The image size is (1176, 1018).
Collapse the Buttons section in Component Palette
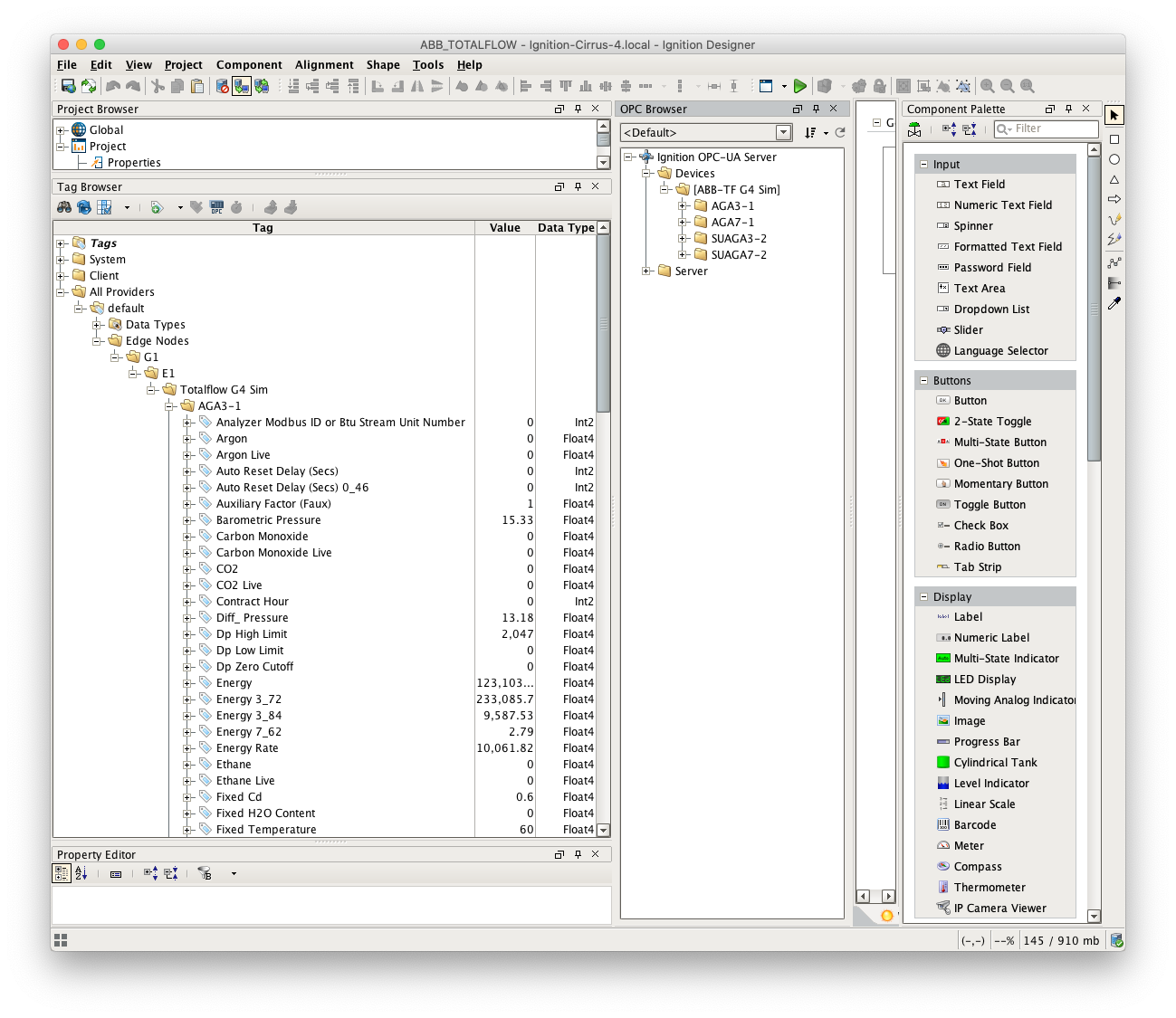tap(923, 381)
